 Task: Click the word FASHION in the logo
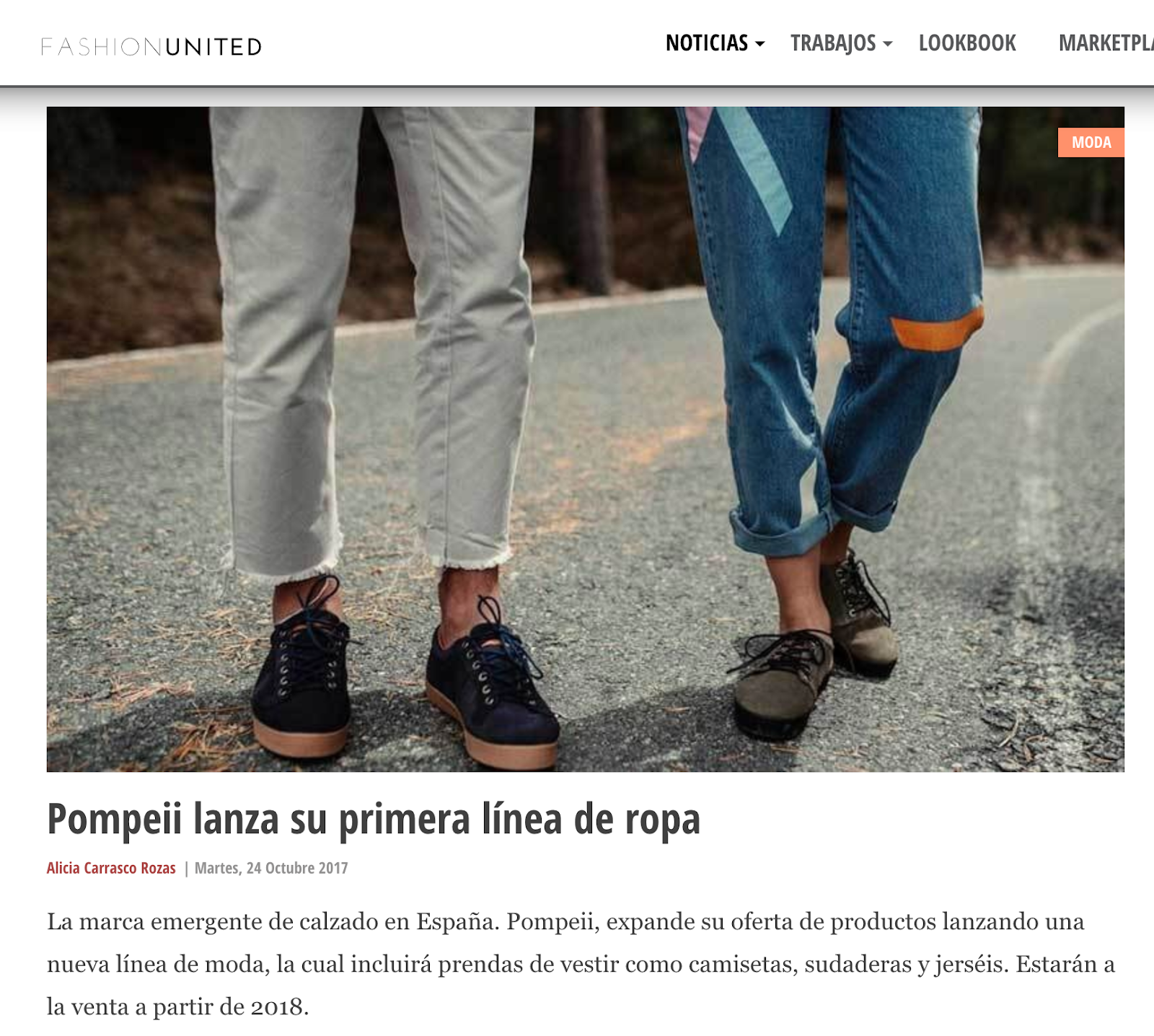[102, 47]
